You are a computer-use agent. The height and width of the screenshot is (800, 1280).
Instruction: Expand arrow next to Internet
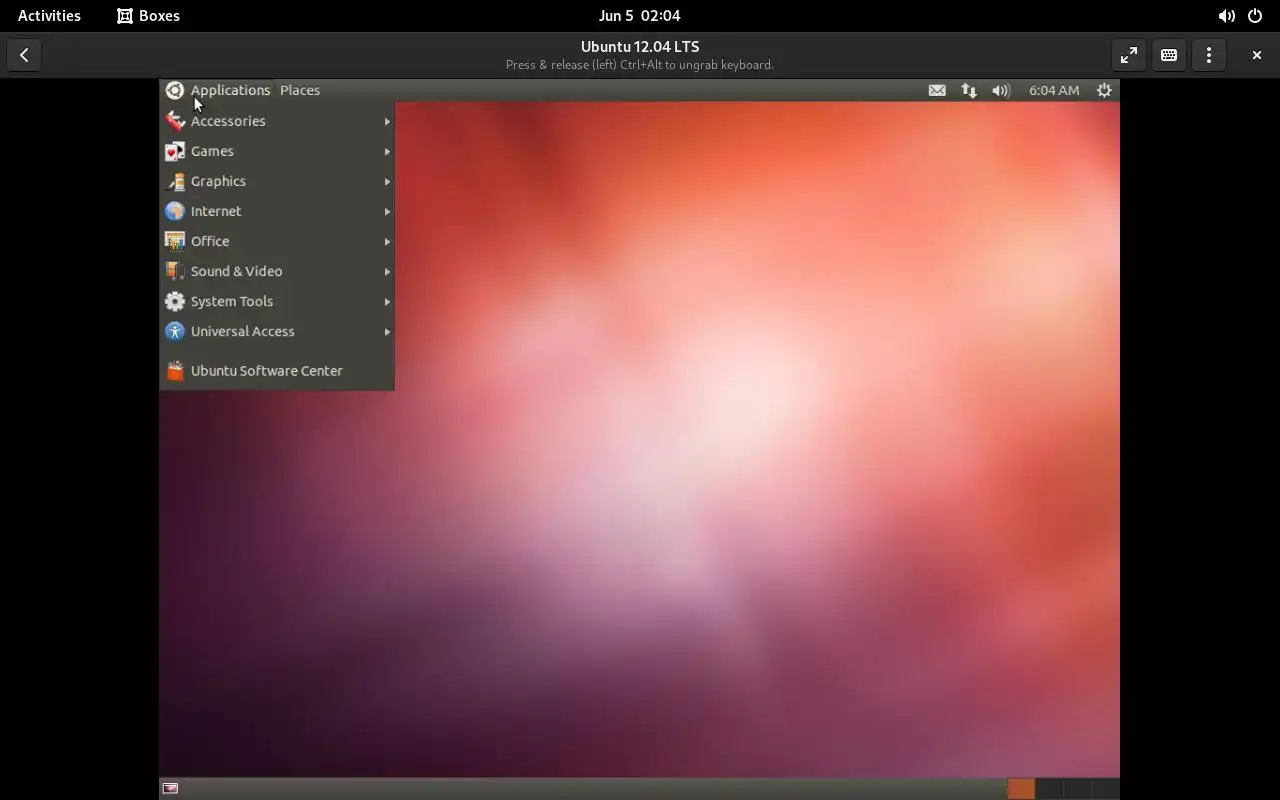[x=387, y=211]
